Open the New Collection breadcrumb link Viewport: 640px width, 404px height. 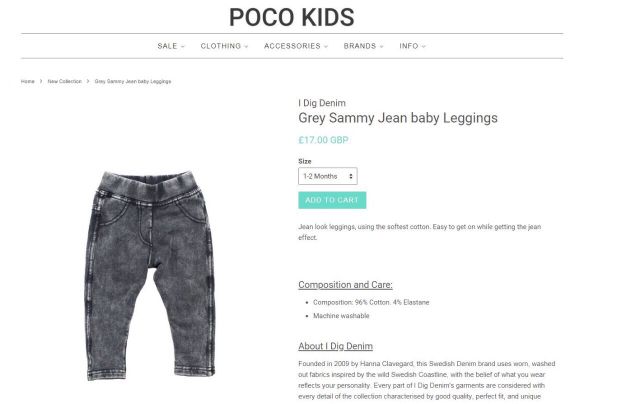[x=65, y=81]
